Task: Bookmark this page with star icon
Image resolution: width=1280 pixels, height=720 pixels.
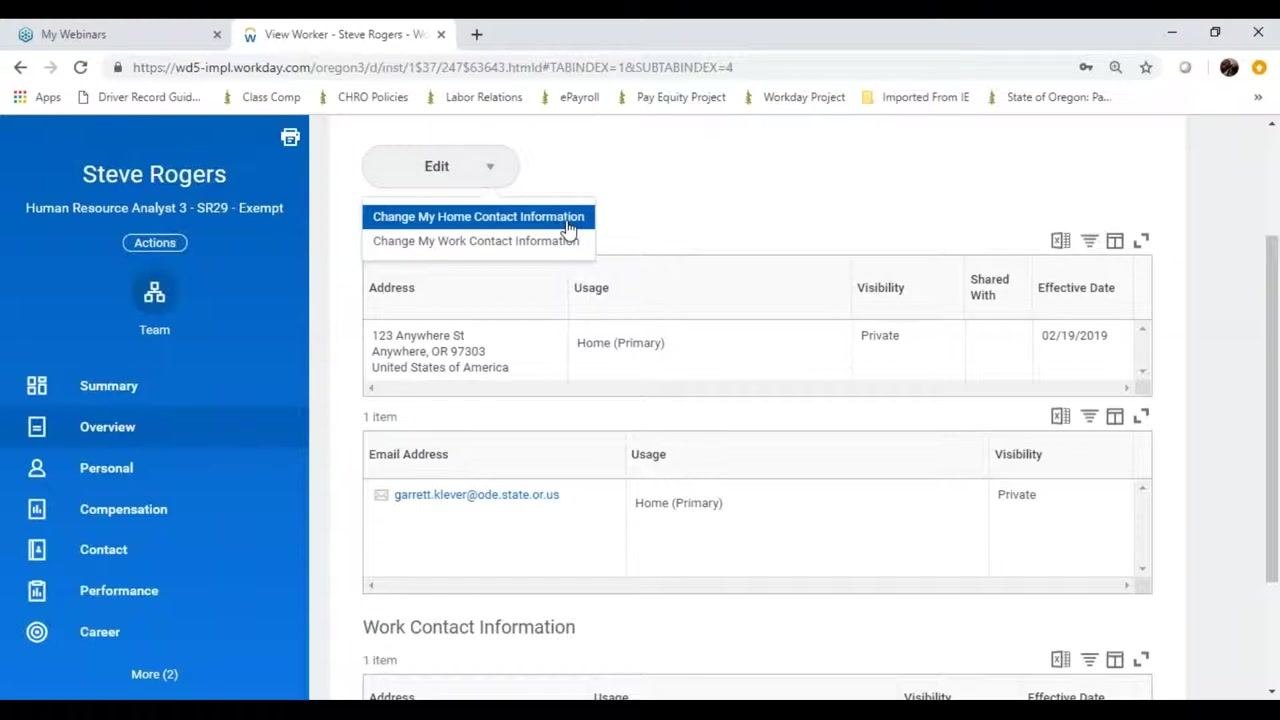Action: coord(1146,67)
